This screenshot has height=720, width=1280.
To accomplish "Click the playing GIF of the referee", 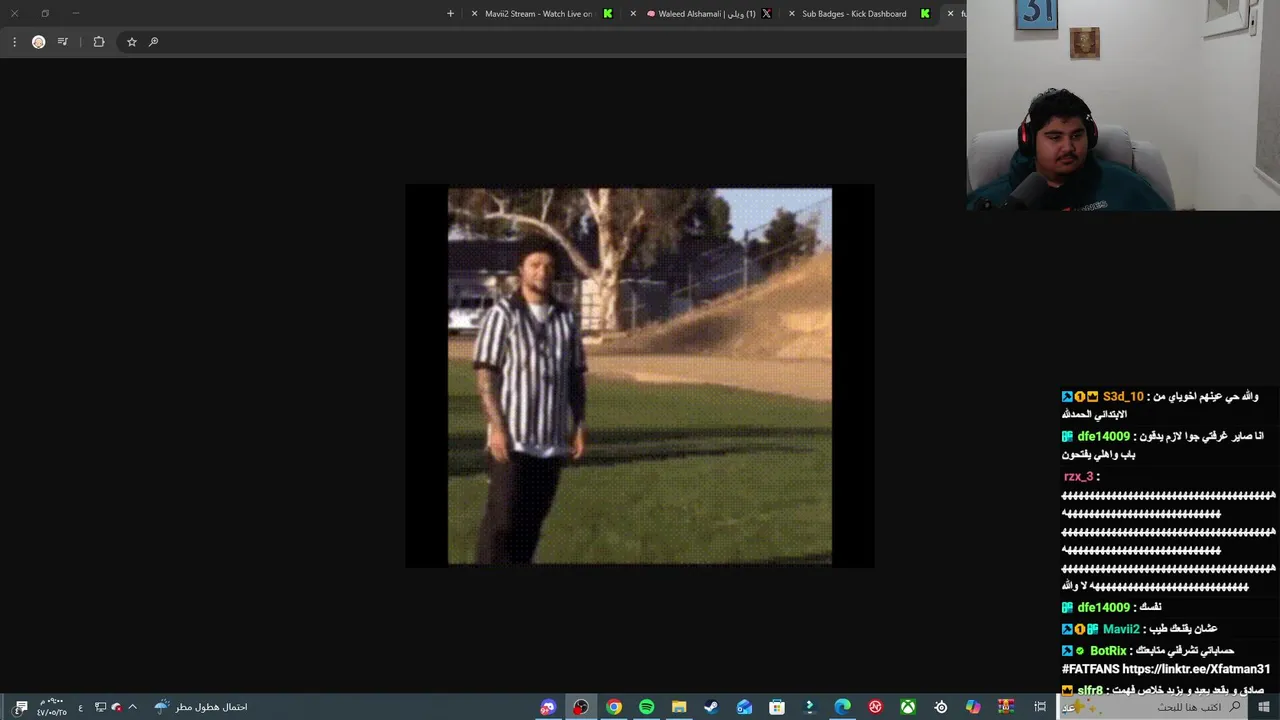I will pyautogui.click(x=640, y=376).
